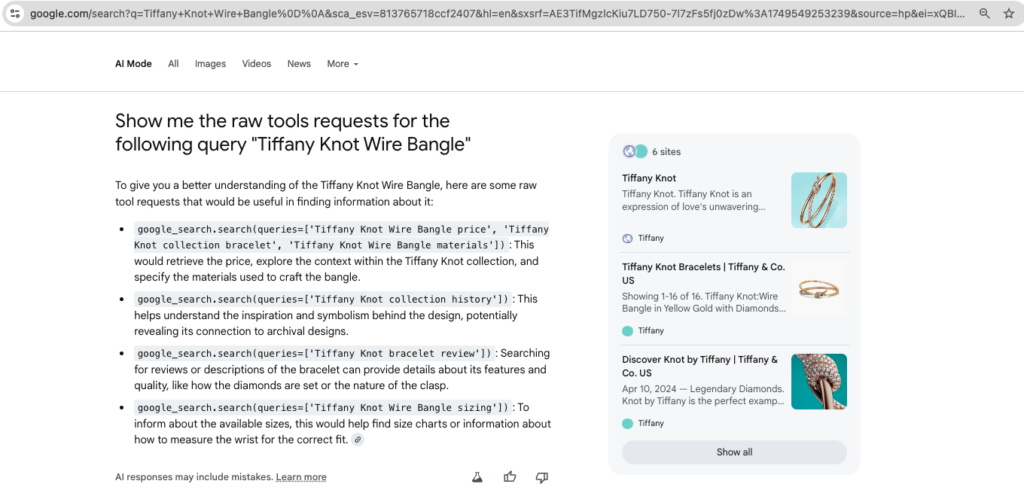This screenshot has height=496, width=1024.
Task: Click the Showing 1-16 of 16 snippet
Action: tap(704, 302)
